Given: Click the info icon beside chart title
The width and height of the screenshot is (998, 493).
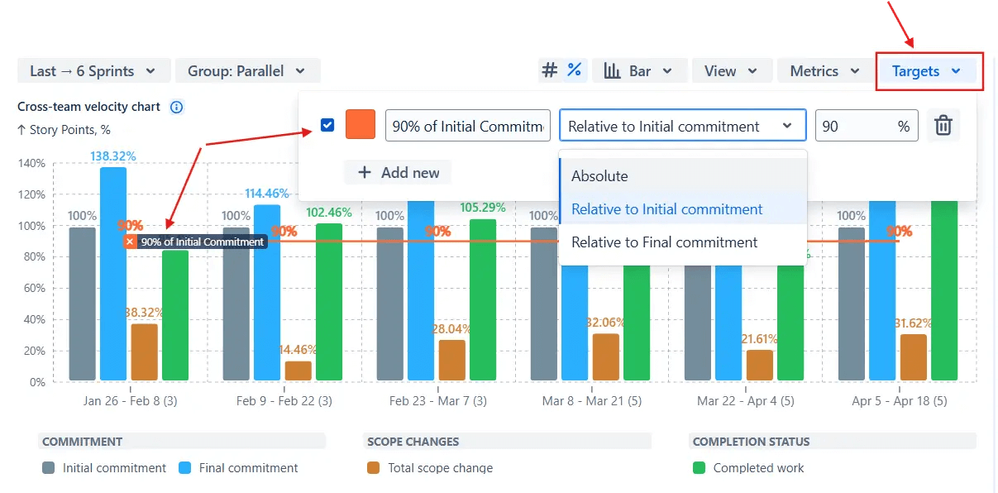Looking at the screenshot, I should [176, 107].
